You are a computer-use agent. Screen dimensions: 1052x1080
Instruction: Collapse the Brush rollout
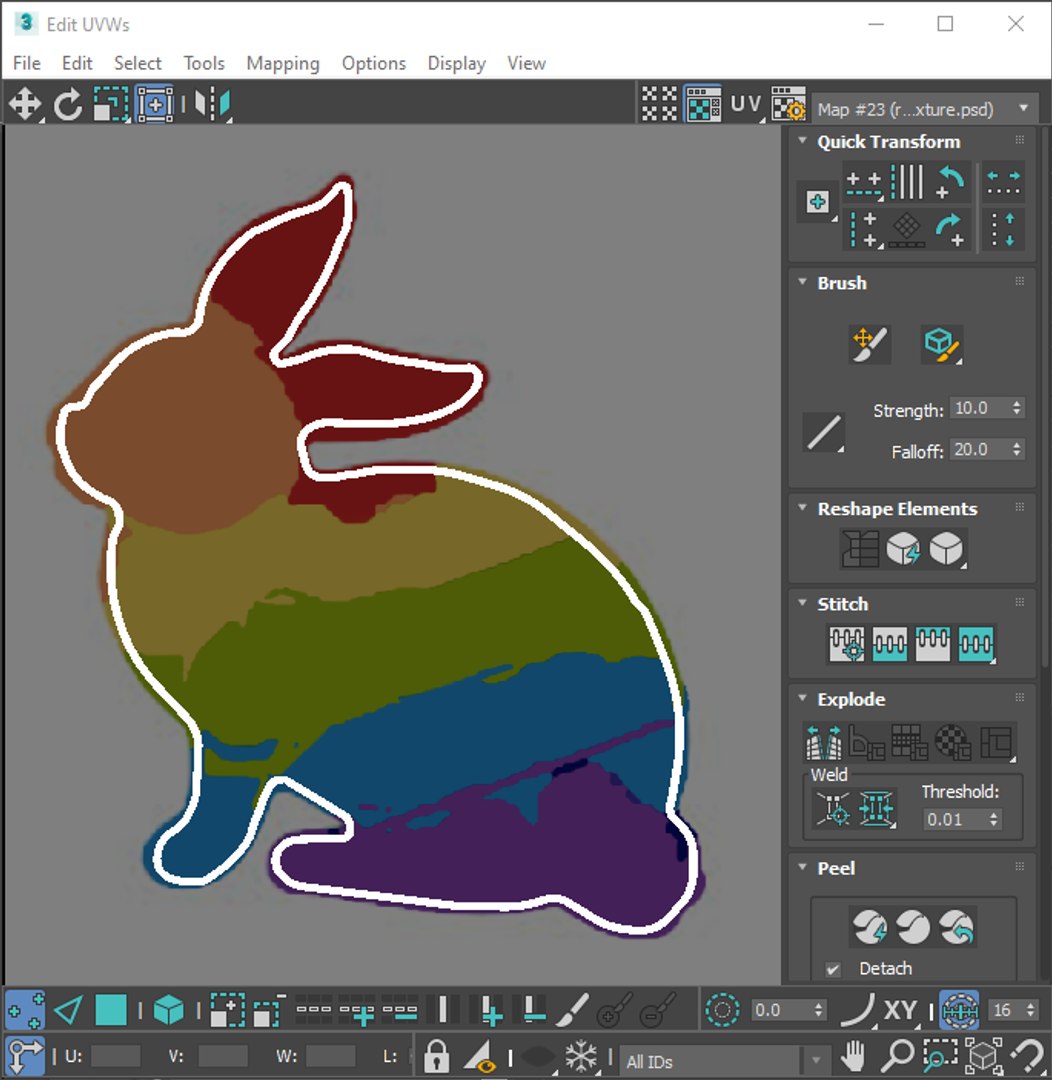click(x=802, y=282)
